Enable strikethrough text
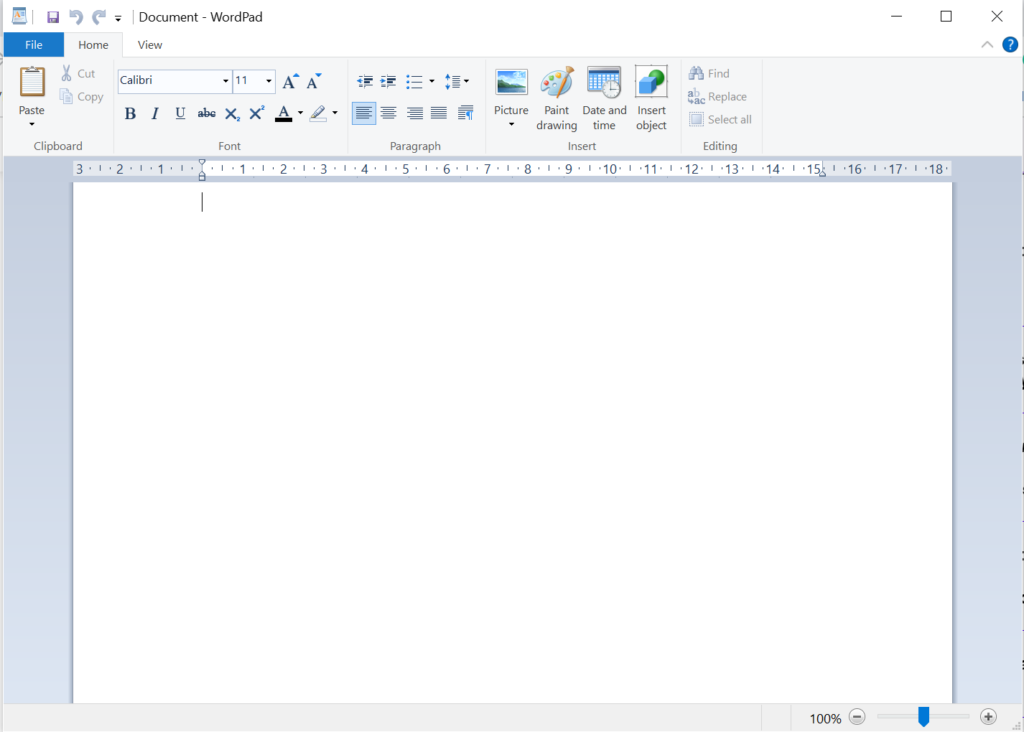This screenshot has height=732, width=1024. coord(206,112)
